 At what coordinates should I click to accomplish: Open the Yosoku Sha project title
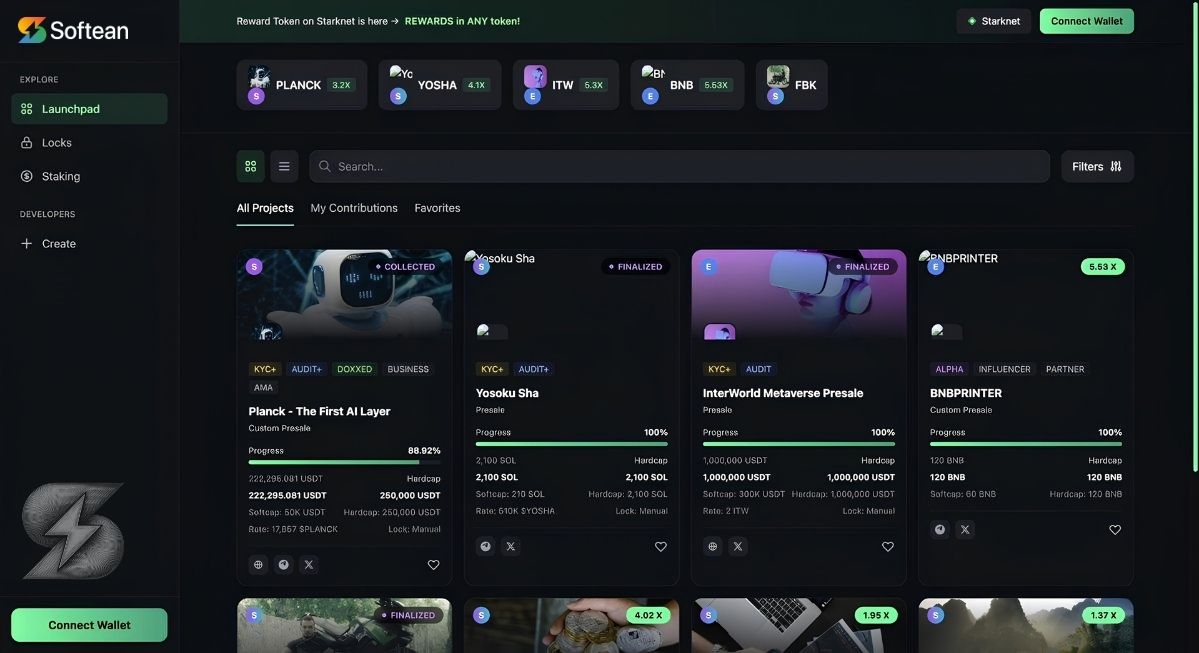click(507, 393)
